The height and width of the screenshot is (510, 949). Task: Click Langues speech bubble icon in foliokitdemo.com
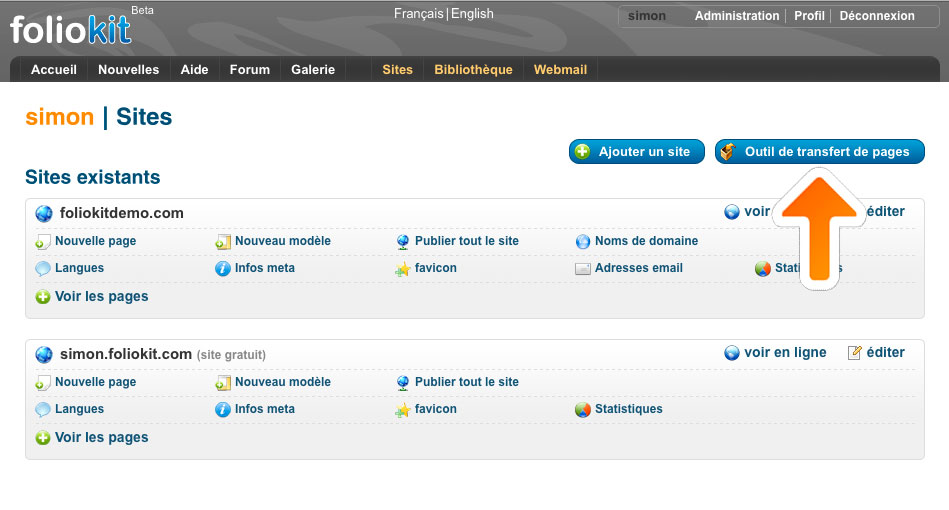(x=42, y=268)
